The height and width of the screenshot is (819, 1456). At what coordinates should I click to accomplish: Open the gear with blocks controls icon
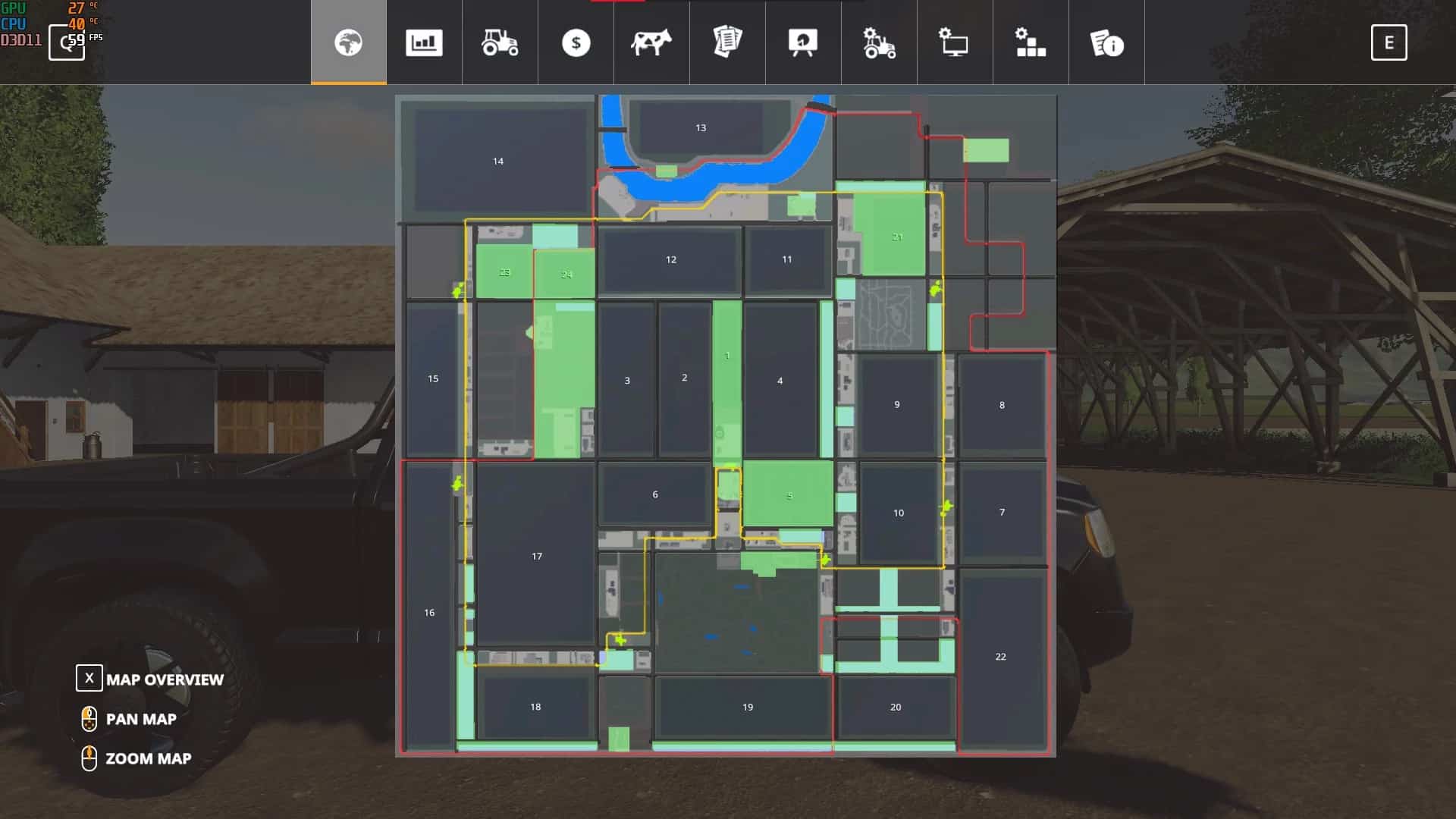click(x=1031, y=42)
